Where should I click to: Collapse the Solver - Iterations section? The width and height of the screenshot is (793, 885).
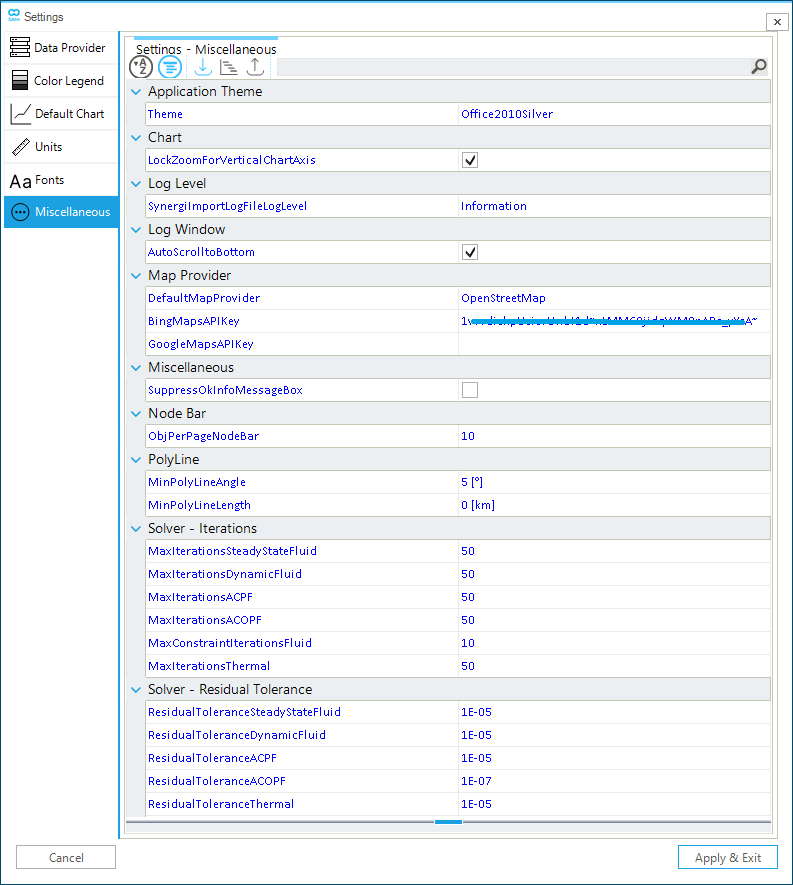137,529
